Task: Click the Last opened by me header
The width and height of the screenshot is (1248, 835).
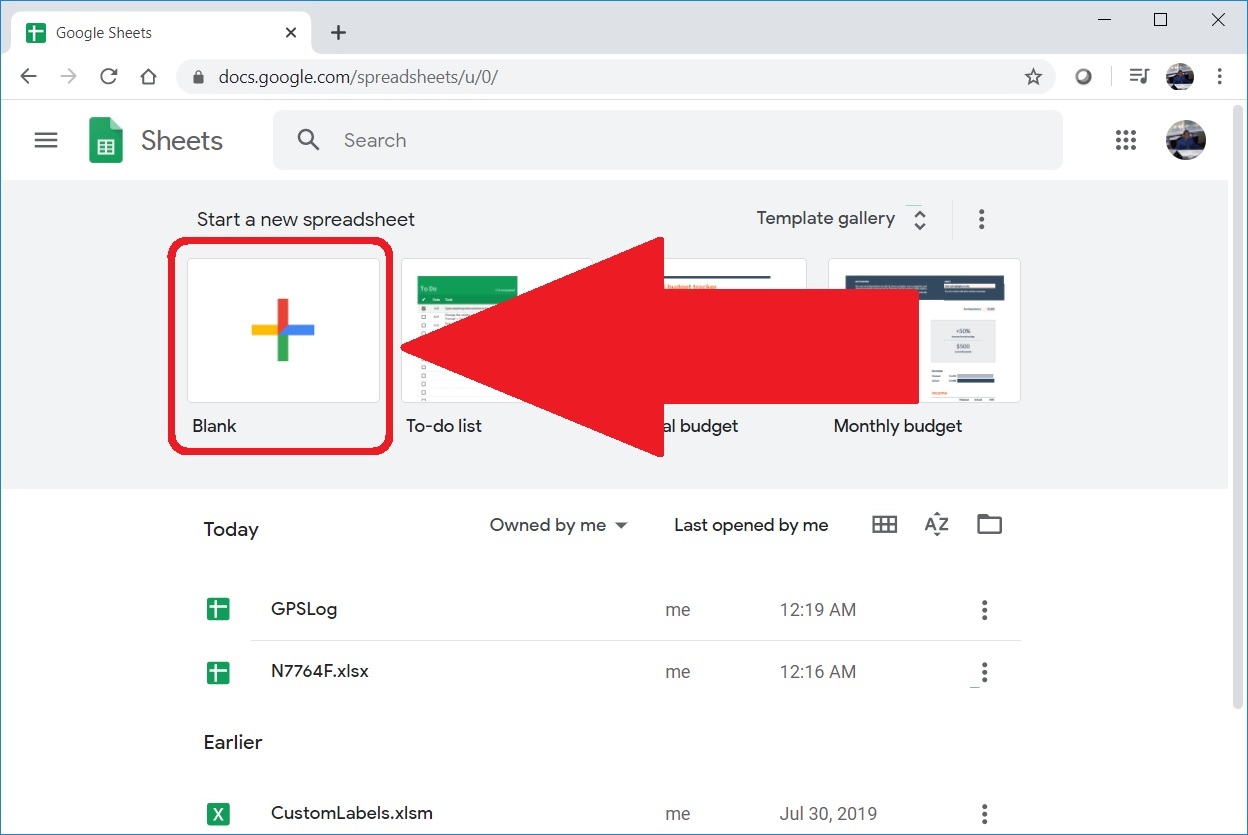Action: [751, 525]
